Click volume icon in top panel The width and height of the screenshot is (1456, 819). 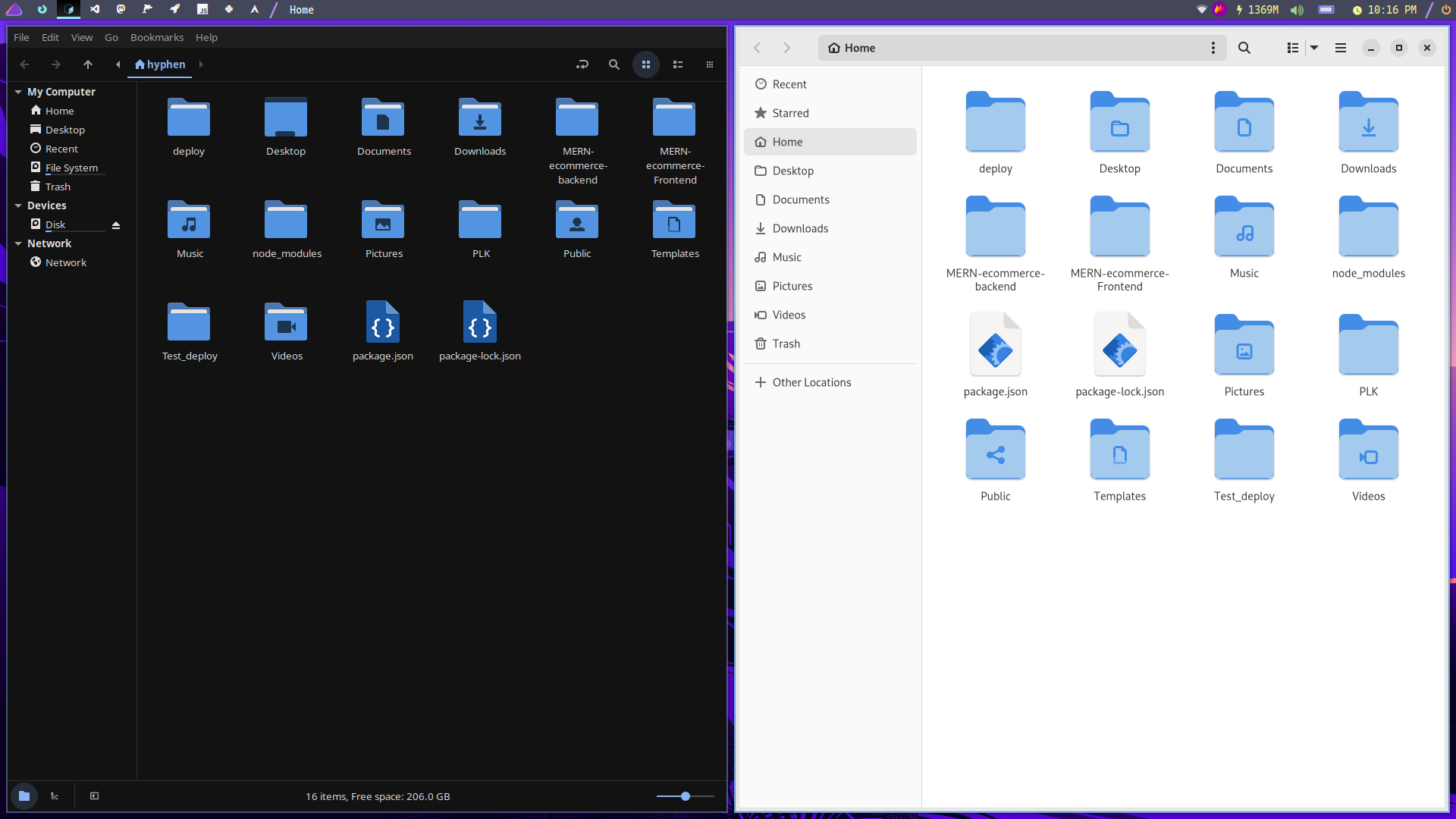click(x=1297, y=10)
